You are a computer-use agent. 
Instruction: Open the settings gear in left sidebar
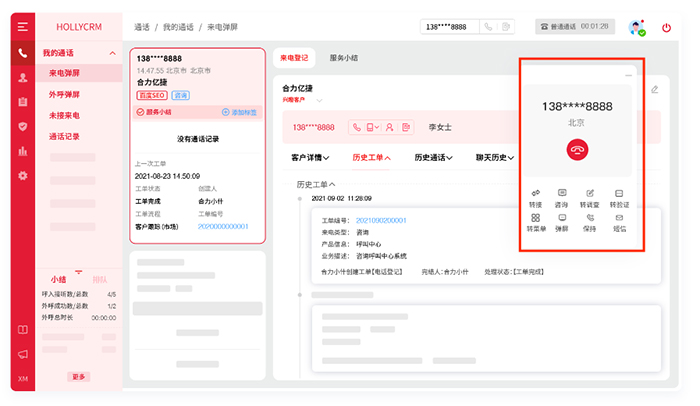[x=22, y=176]
